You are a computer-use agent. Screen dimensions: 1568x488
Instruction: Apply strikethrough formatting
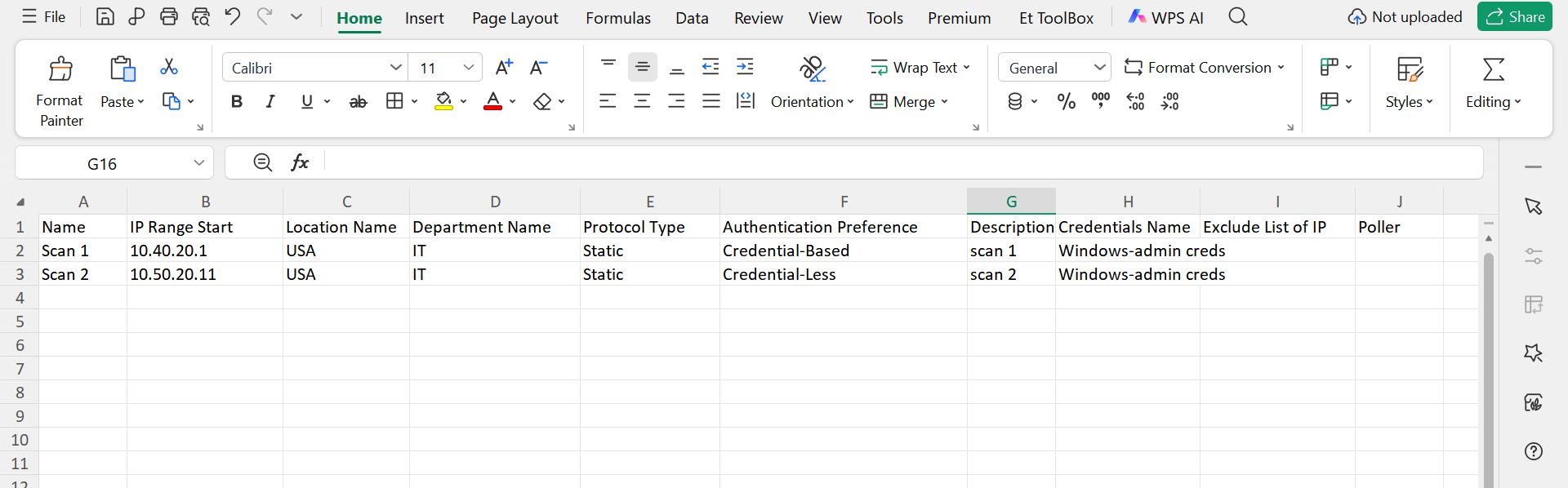358,101
